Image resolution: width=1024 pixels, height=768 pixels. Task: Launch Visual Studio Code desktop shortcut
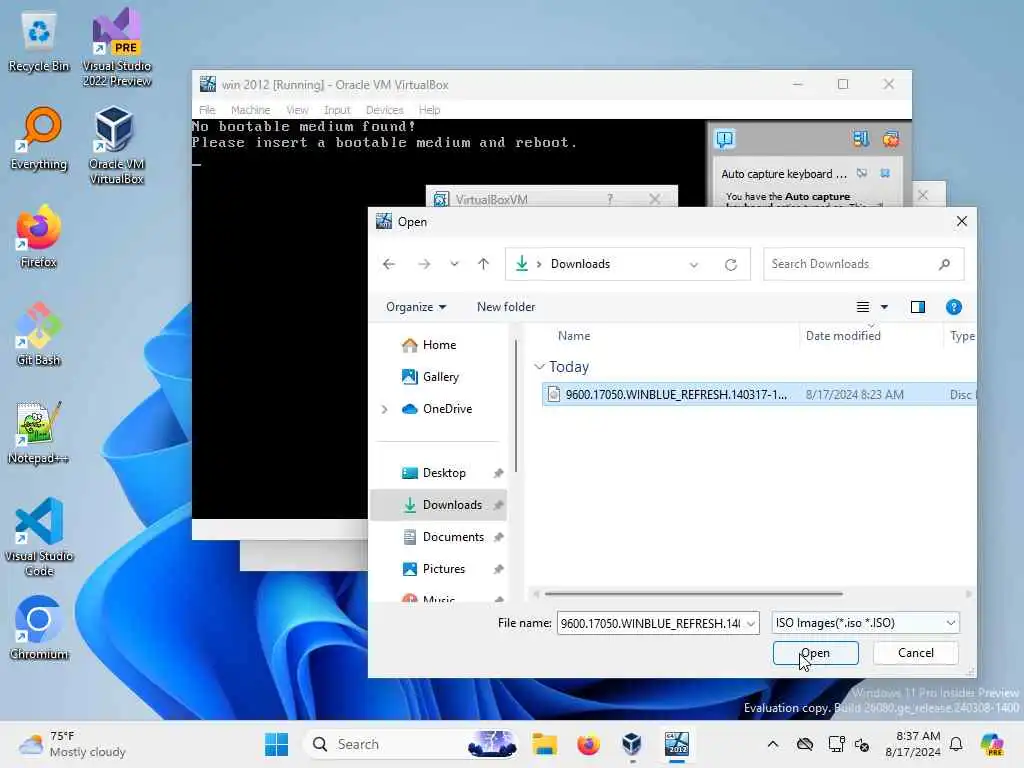point(39,537)
